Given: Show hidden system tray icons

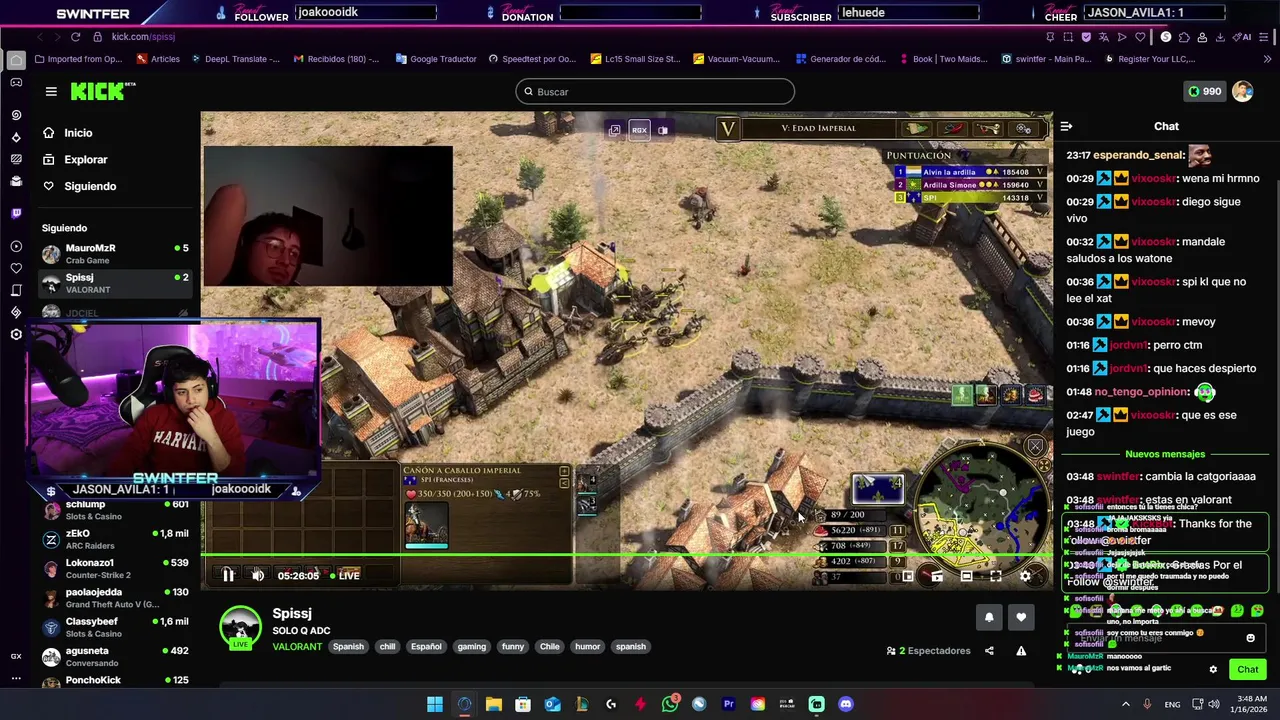Looking at the screenshot, I should coord(1126,704).
